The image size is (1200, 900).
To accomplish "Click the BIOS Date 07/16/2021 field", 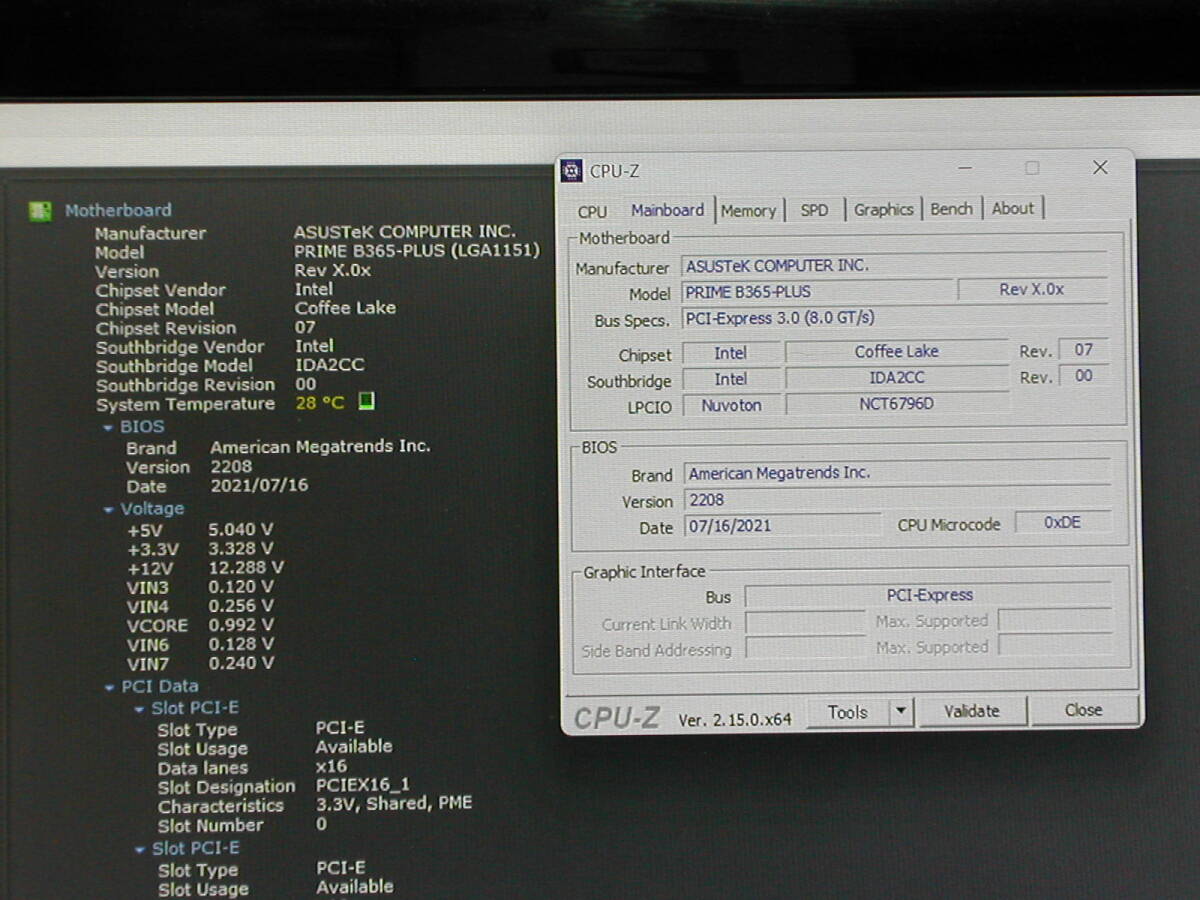I will coord(782,525).
